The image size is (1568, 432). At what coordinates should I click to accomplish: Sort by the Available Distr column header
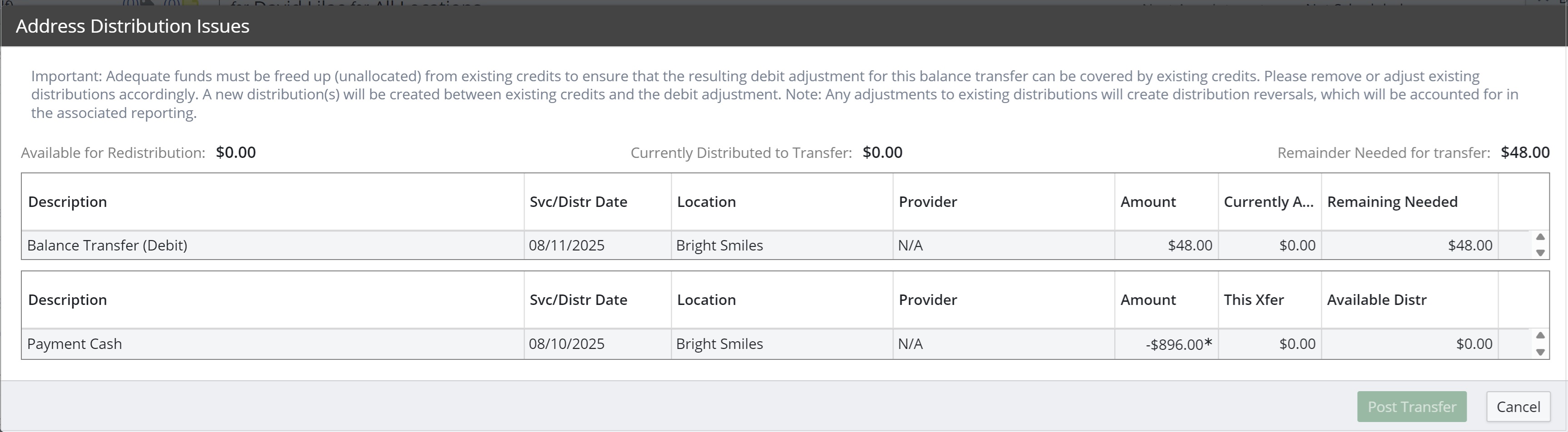[1376, 300]
